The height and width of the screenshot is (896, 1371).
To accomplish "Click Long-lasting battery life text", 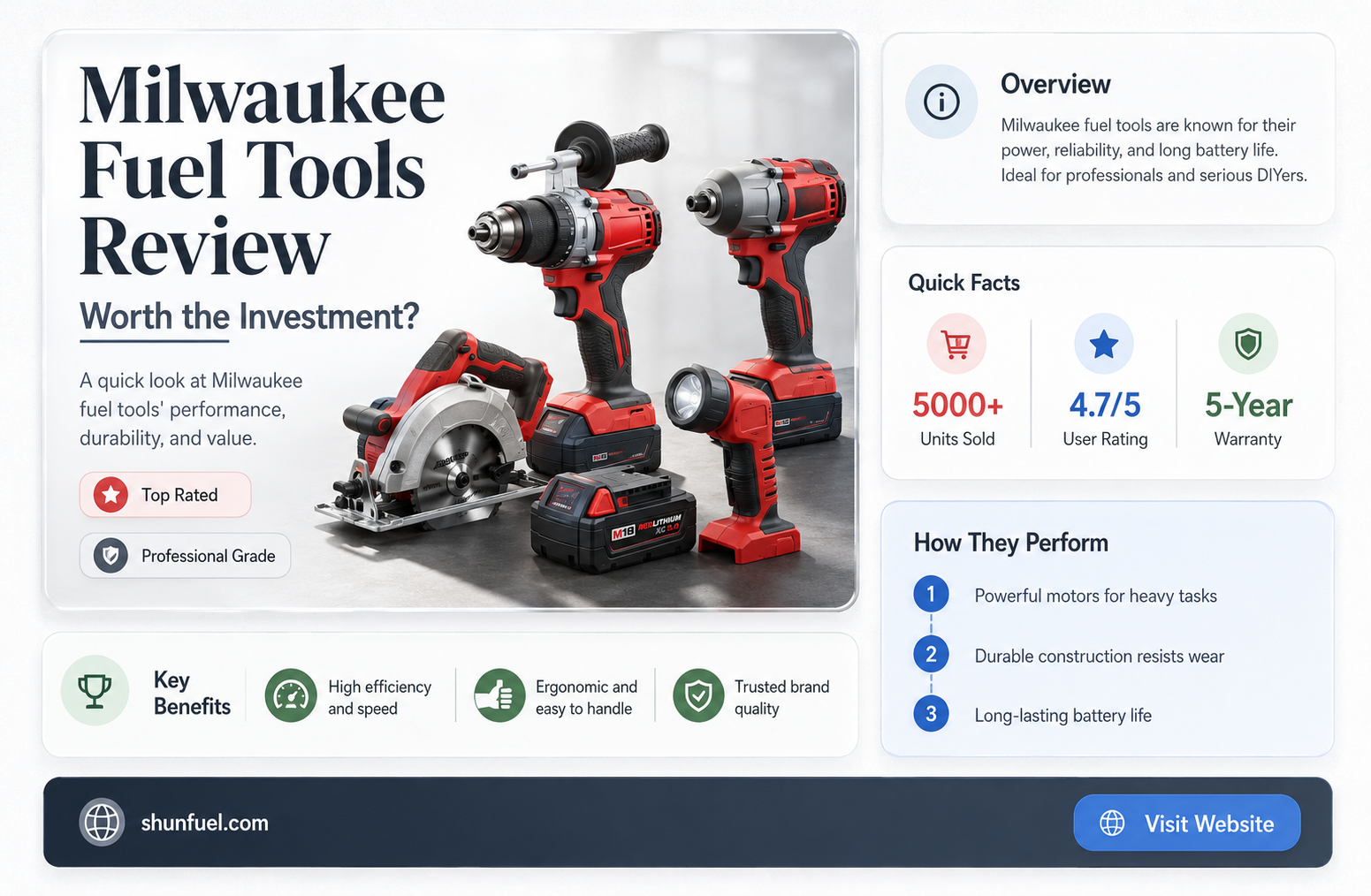I will [x=1063, y=715].
